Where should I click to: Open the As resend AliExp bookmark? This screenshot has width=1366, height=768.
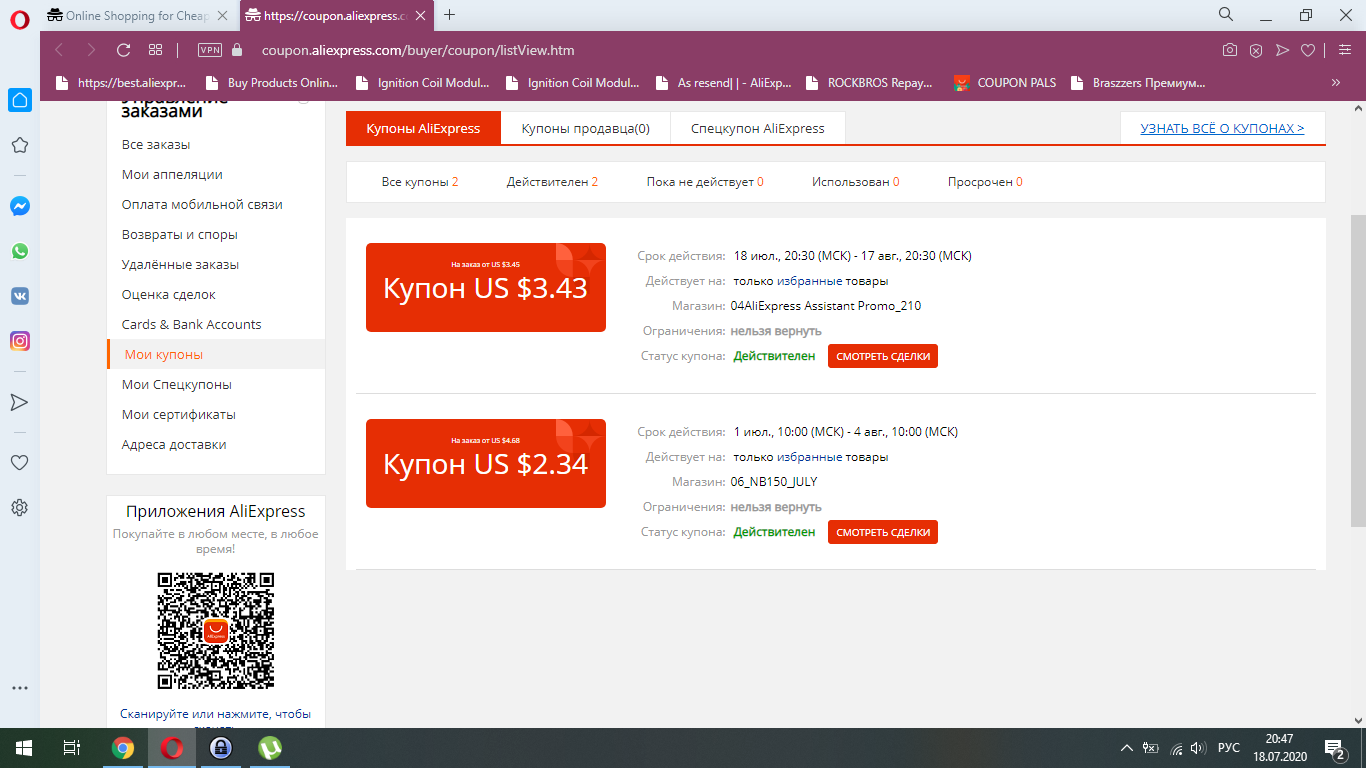coord(723,83)
